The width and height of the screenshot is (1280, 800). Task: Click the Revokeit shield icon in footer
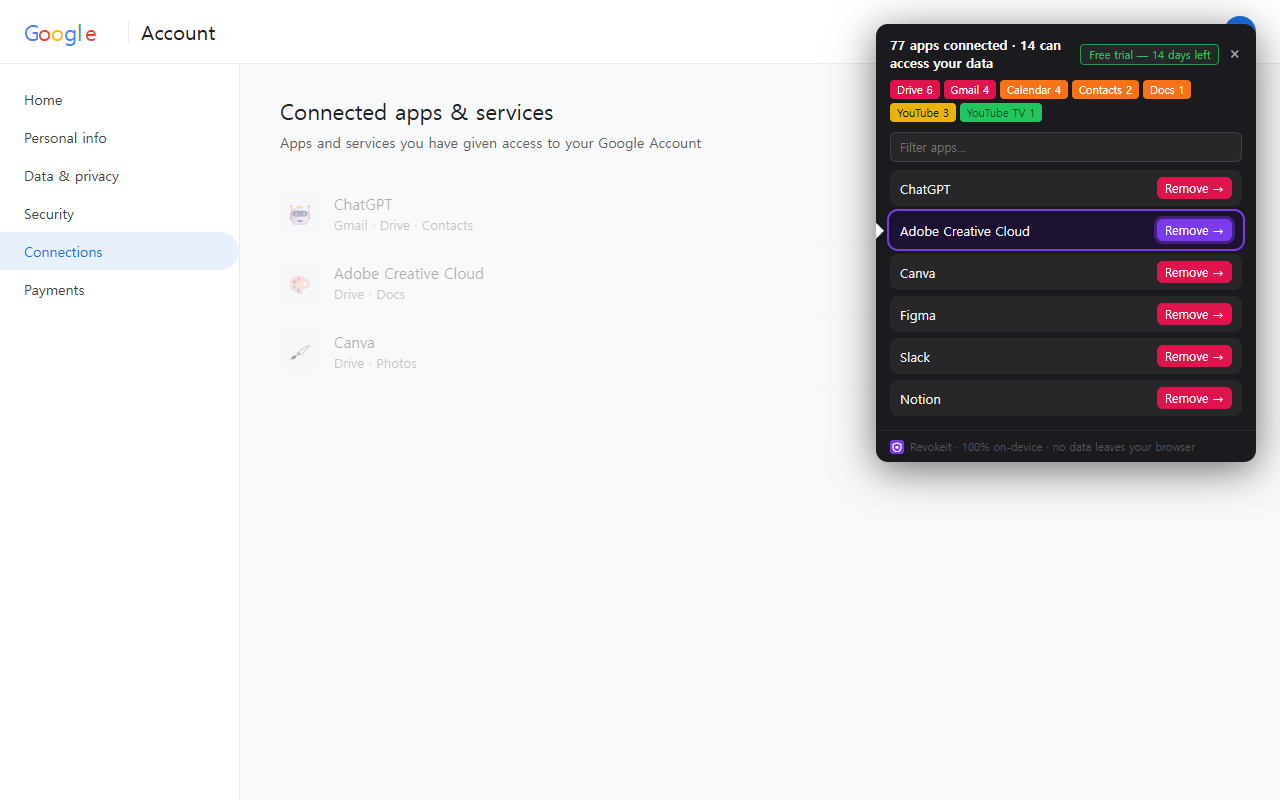897,447
